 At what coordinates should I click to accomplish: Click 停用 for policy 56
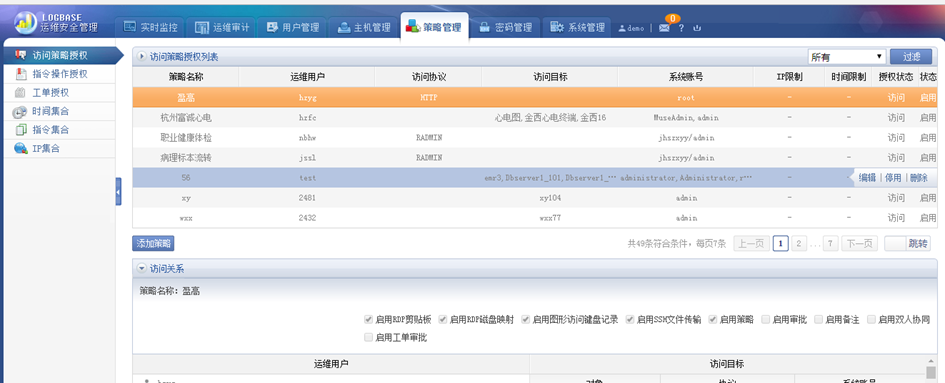[893, 178]
